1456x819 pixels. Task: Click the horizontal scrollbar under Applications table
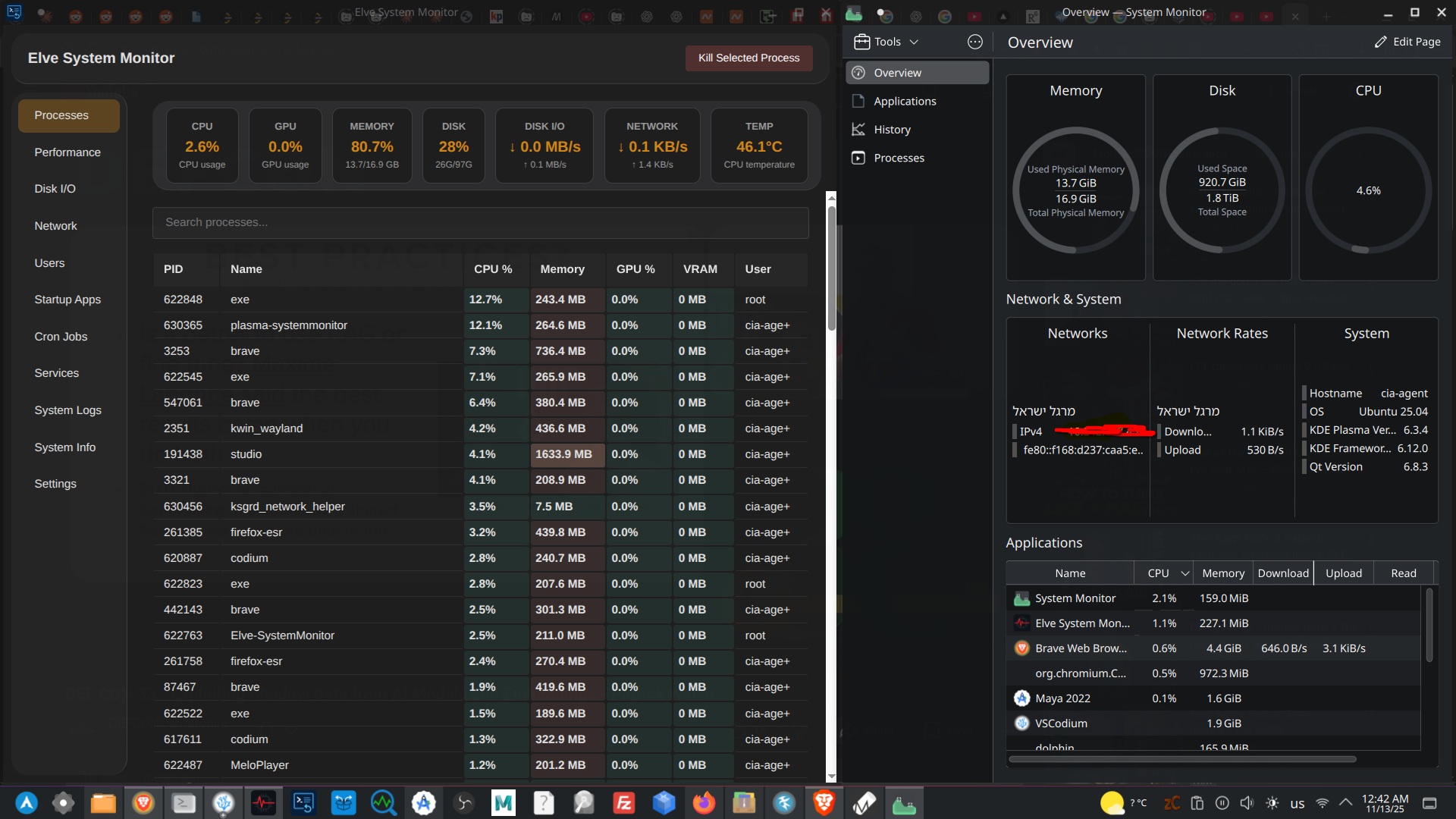point(1181,759)
